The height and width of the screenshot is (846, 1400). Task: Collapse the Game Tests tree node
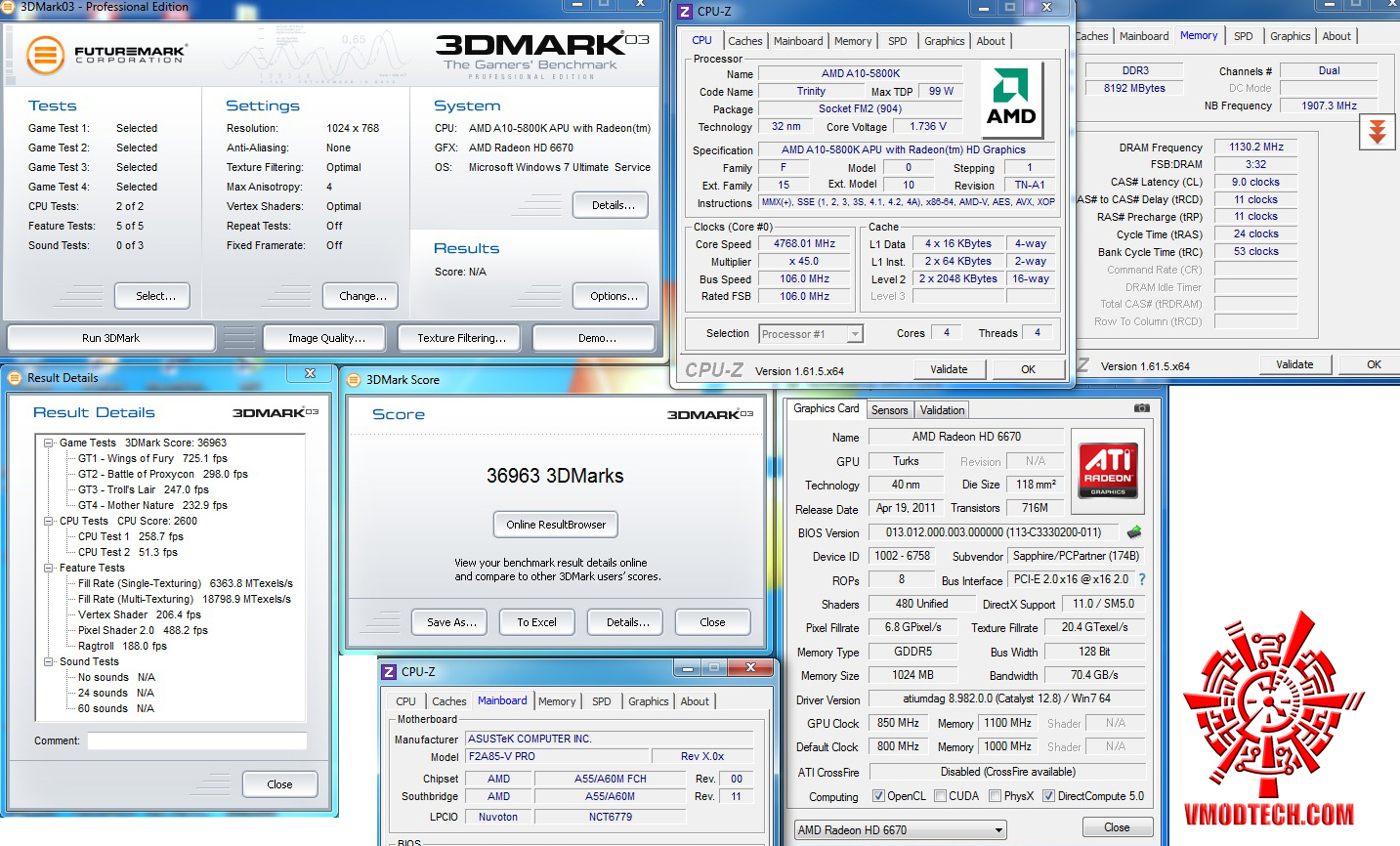48,443
